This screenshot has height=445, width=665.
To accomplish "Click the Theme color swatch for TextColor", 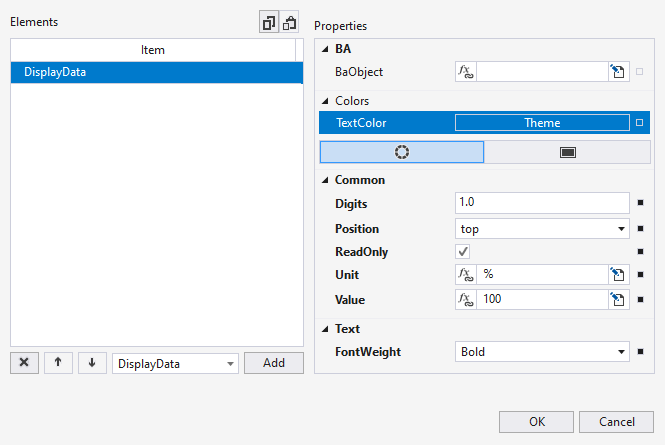I will pyautogui.click(x=542, y=123).
